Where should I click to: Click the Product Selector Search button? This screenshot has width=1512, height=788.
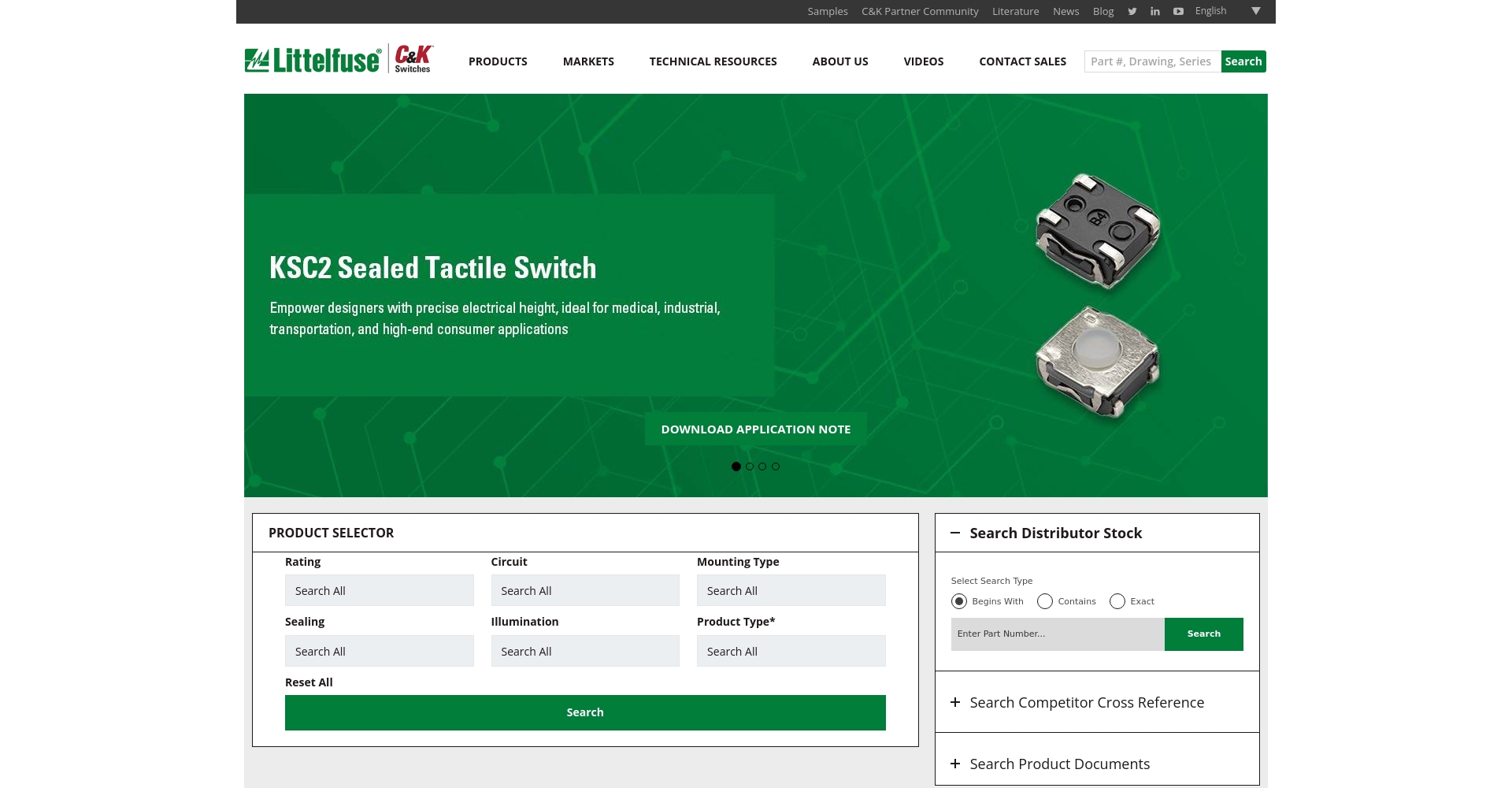pyautogui.click(x=585, y=712)
